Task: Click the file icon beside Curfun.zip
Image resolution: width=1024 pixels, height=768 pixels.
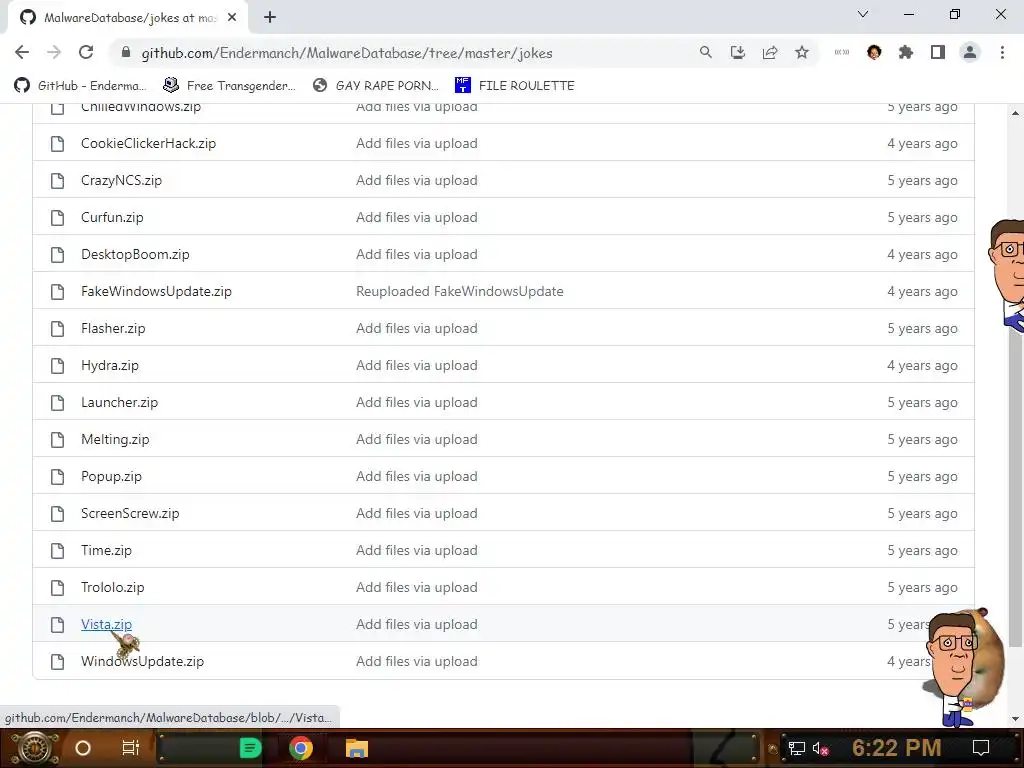Action: (x=57, y=217)
